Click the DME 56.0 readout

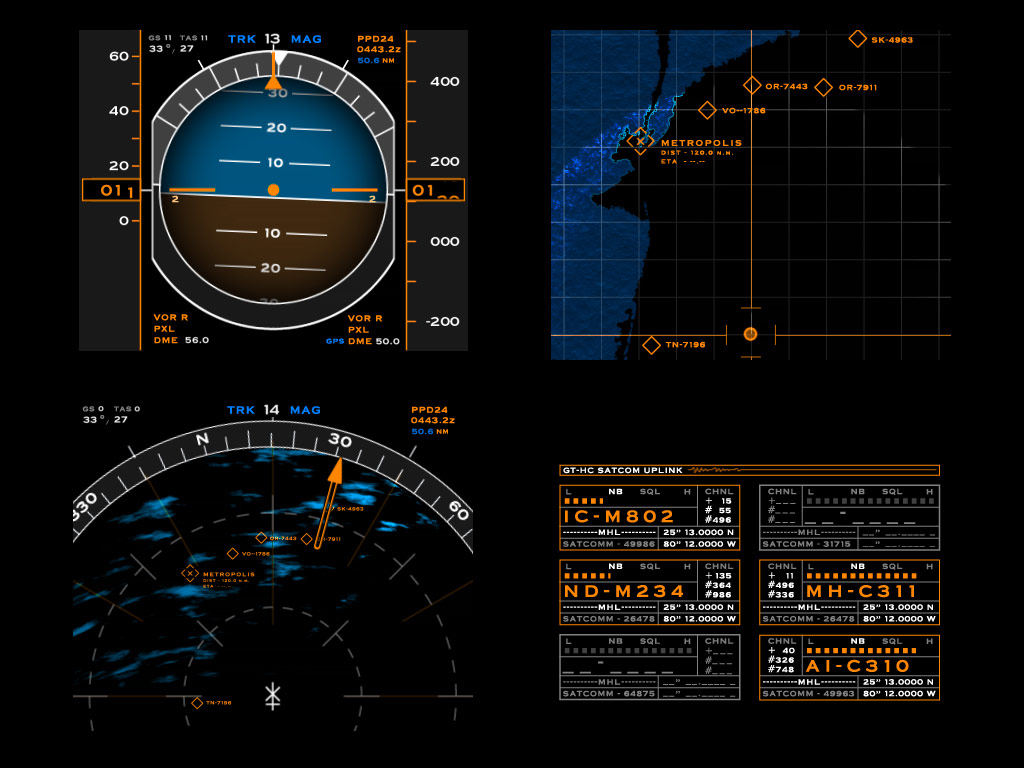[x=182, y=340]
